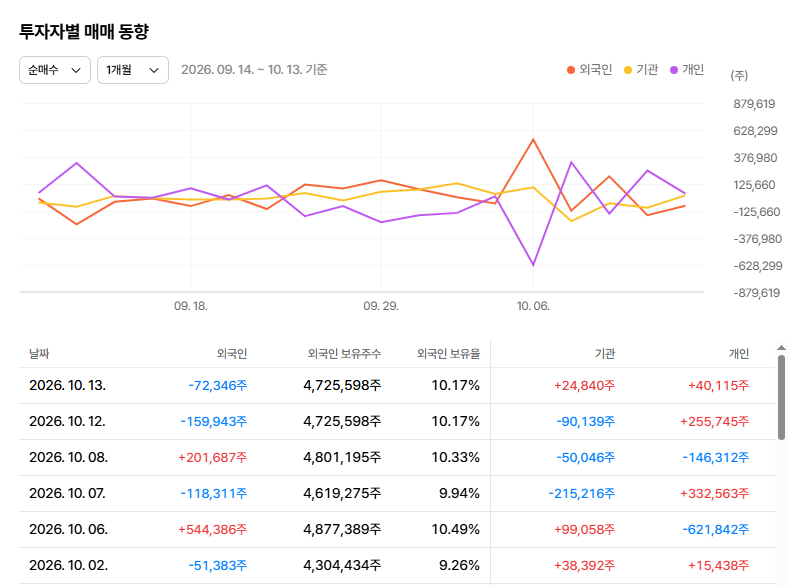Click the -159,943주 foreign value

coord(214,422)
